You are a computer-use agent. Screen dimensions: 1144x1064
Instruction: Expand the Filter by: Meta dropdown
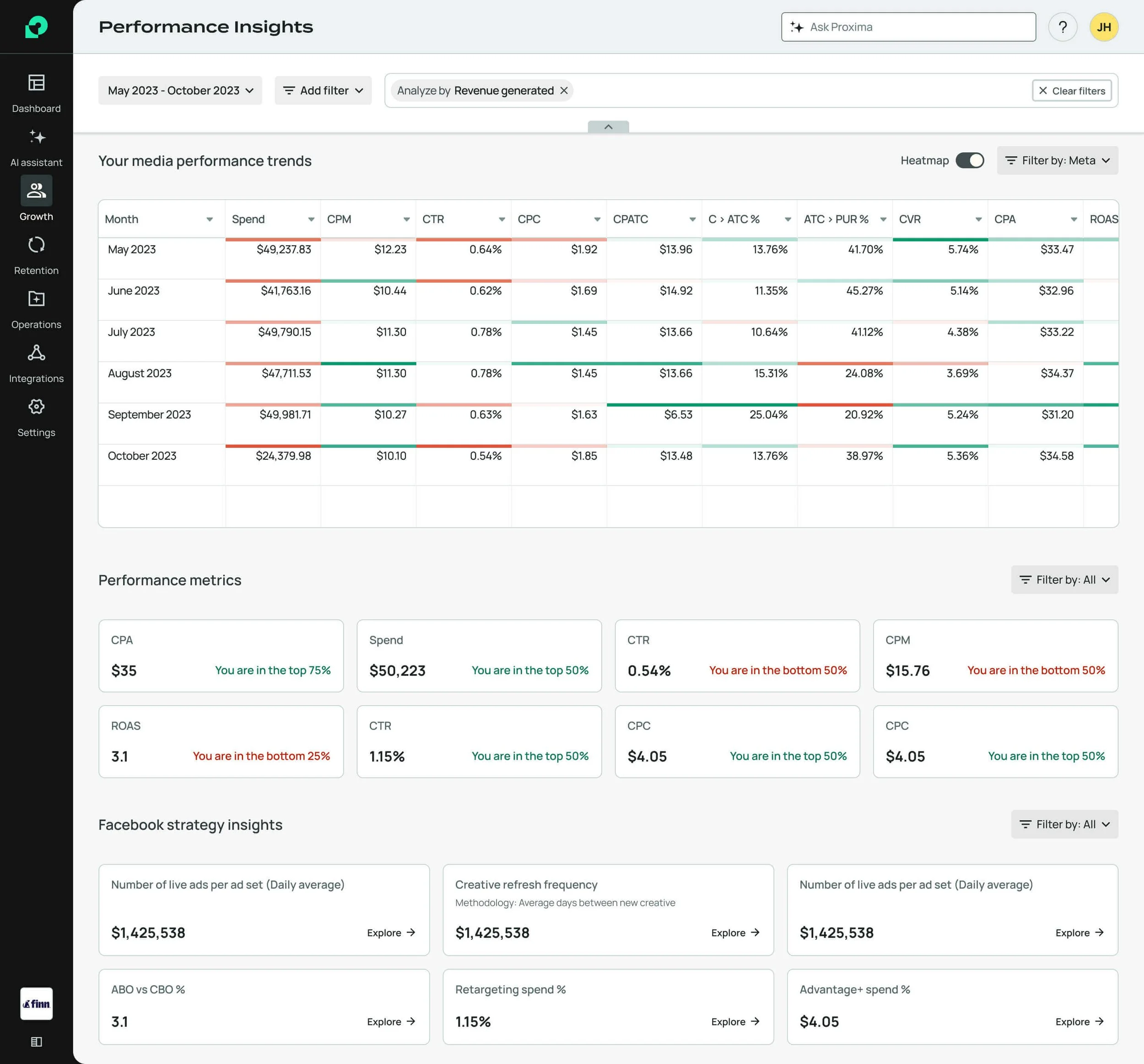pos(1057,161)
